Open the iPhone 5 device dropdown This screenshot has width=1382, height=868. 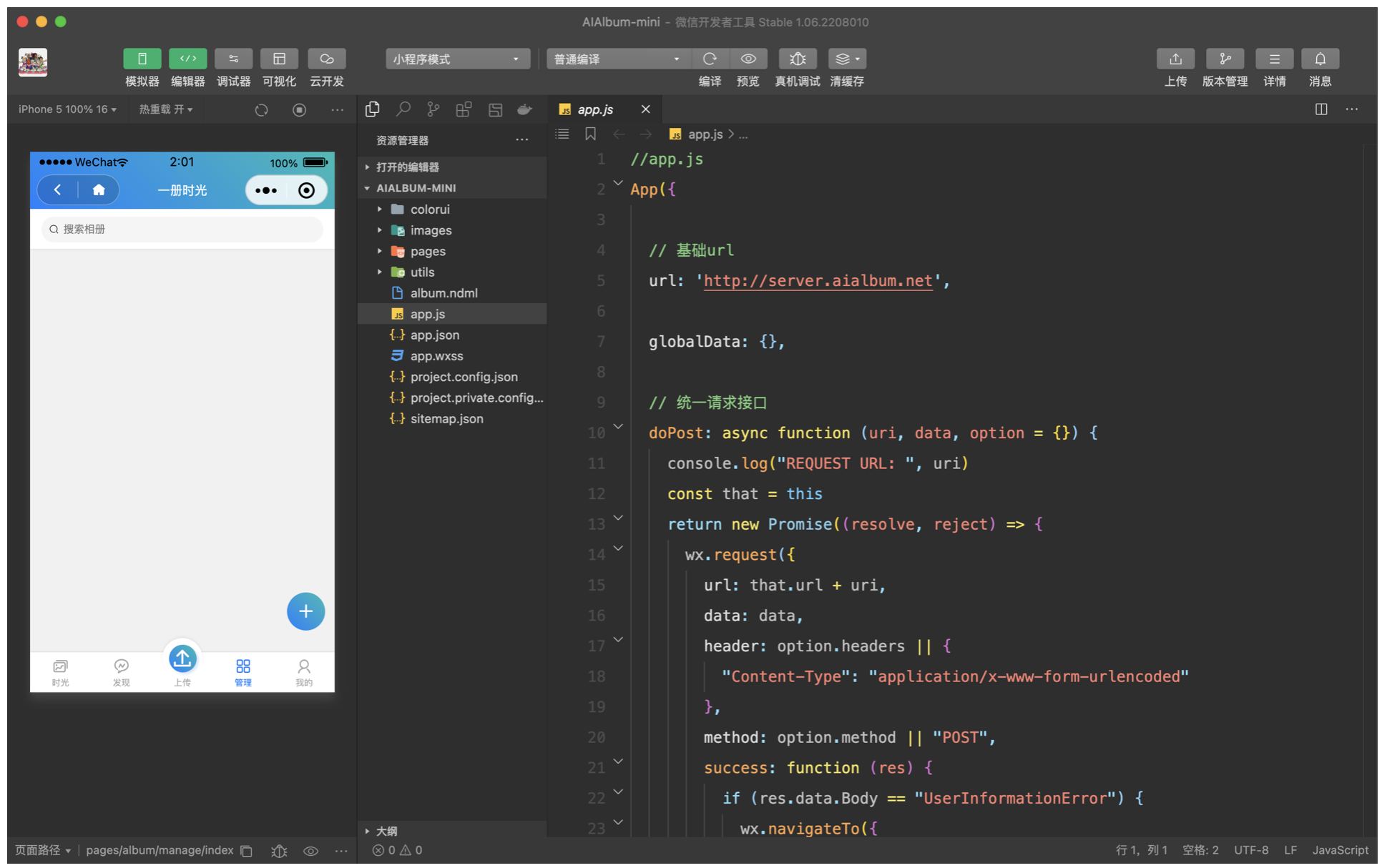click(x=67, y=109)
